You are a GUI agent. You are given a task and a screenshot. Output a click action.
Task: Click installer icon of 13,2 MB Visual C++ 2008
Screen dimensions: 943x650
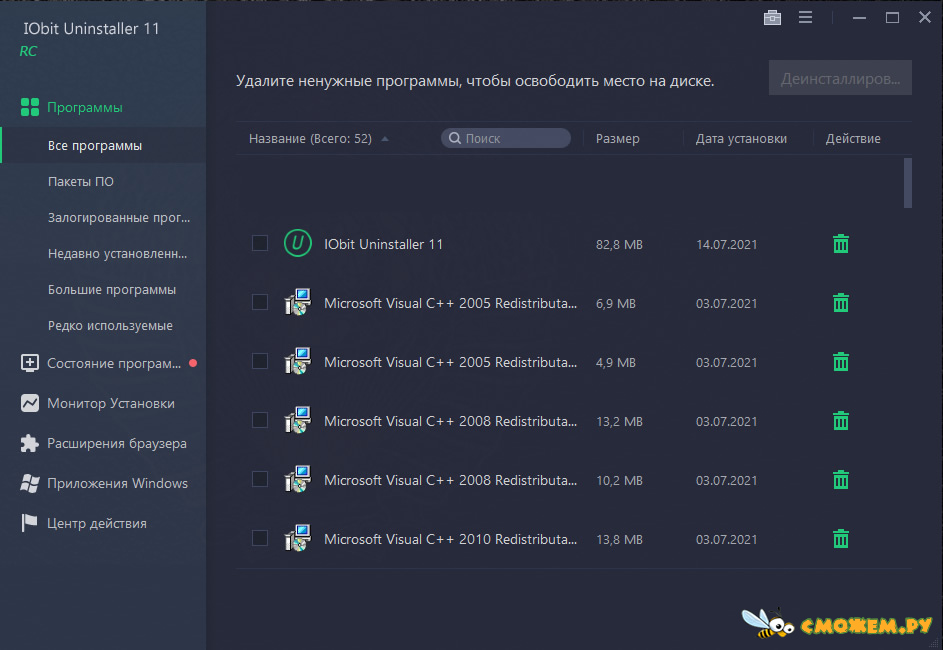click(298, 420)
